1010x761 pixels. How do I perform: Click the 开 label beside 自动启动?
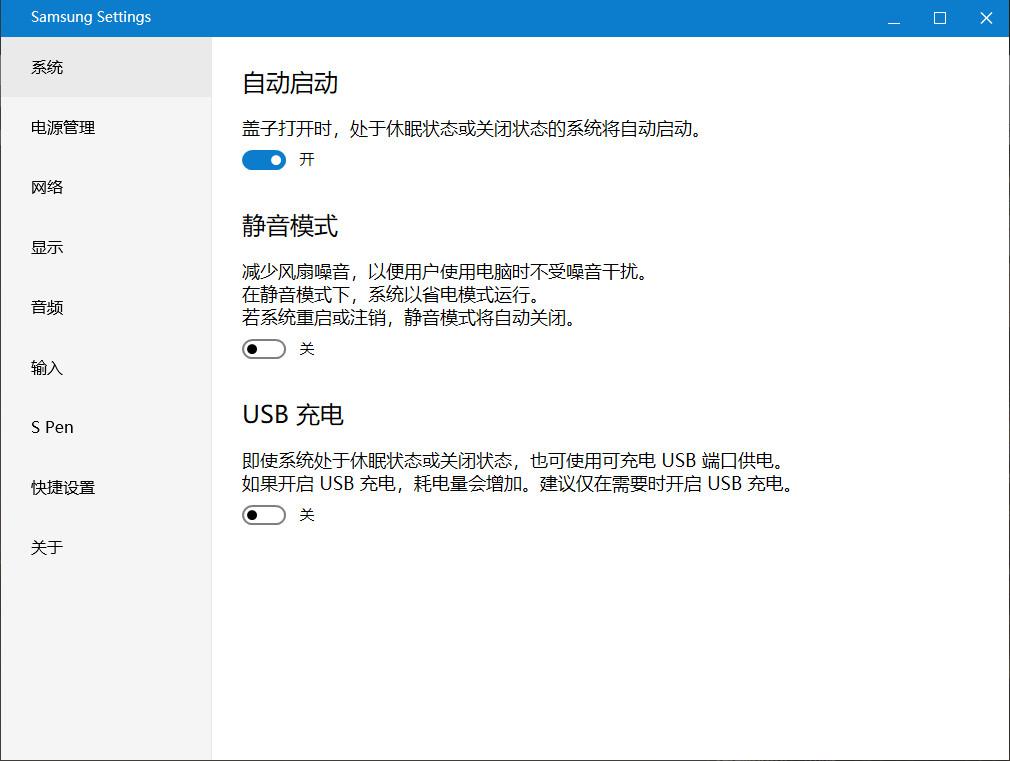pyautogui.click(x=305, y=159)
